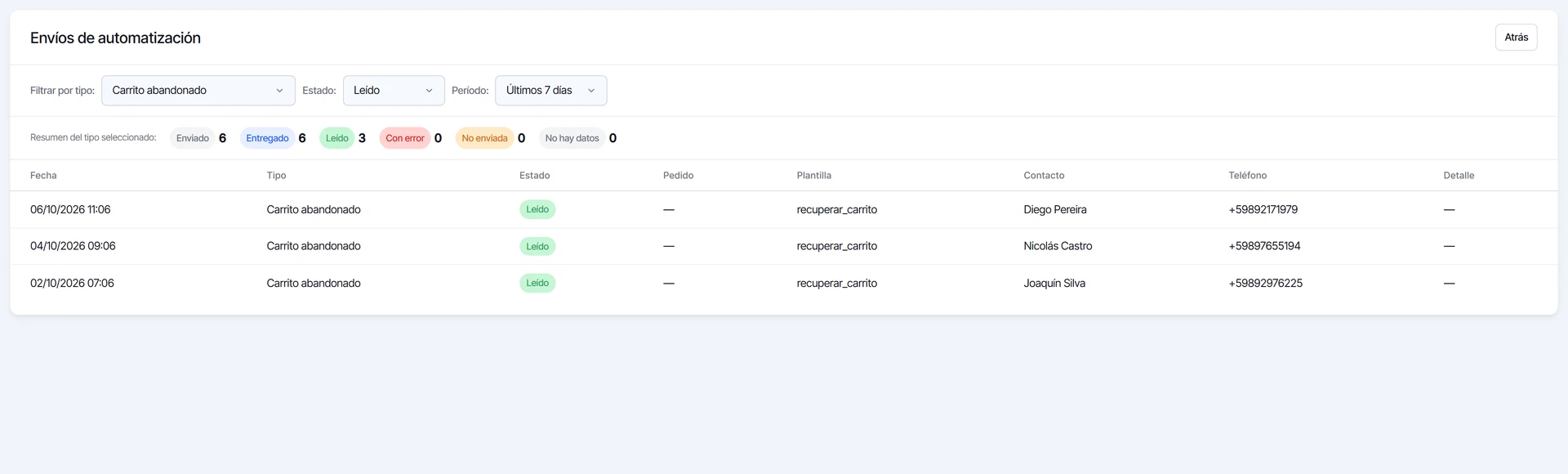This screenshot has height=474, width=1568.
Task: Click Carrito abandonado type in Joaquín Silva row
Action: pyautogui.click(x=314, y=284)
